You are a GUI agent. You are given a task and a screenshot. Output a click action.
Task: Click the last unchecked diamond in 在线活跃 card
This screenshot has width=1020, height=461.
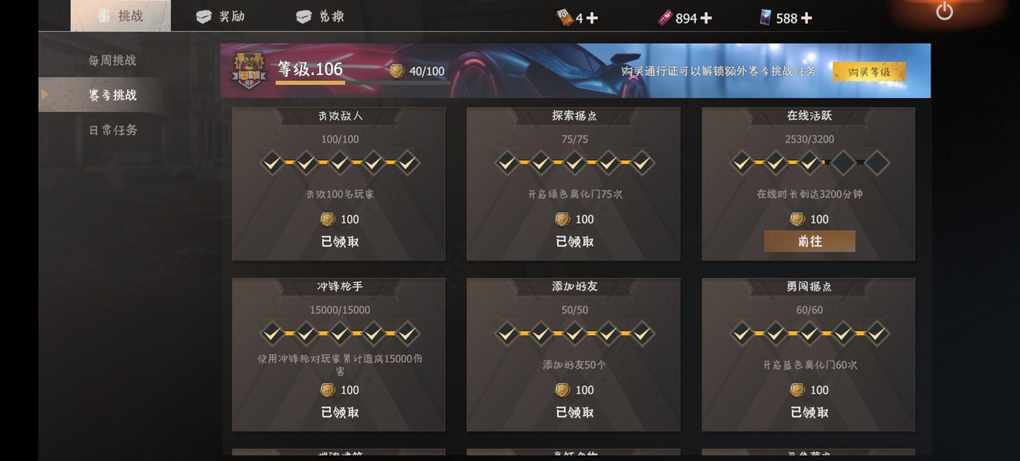[876, 163]
